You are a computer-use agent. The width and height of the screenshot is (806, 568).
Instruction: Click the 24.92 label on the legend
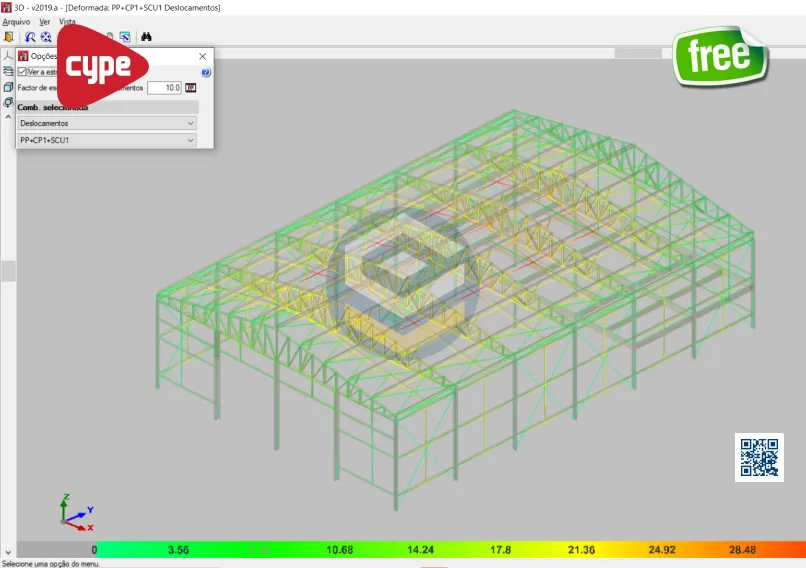662,550
